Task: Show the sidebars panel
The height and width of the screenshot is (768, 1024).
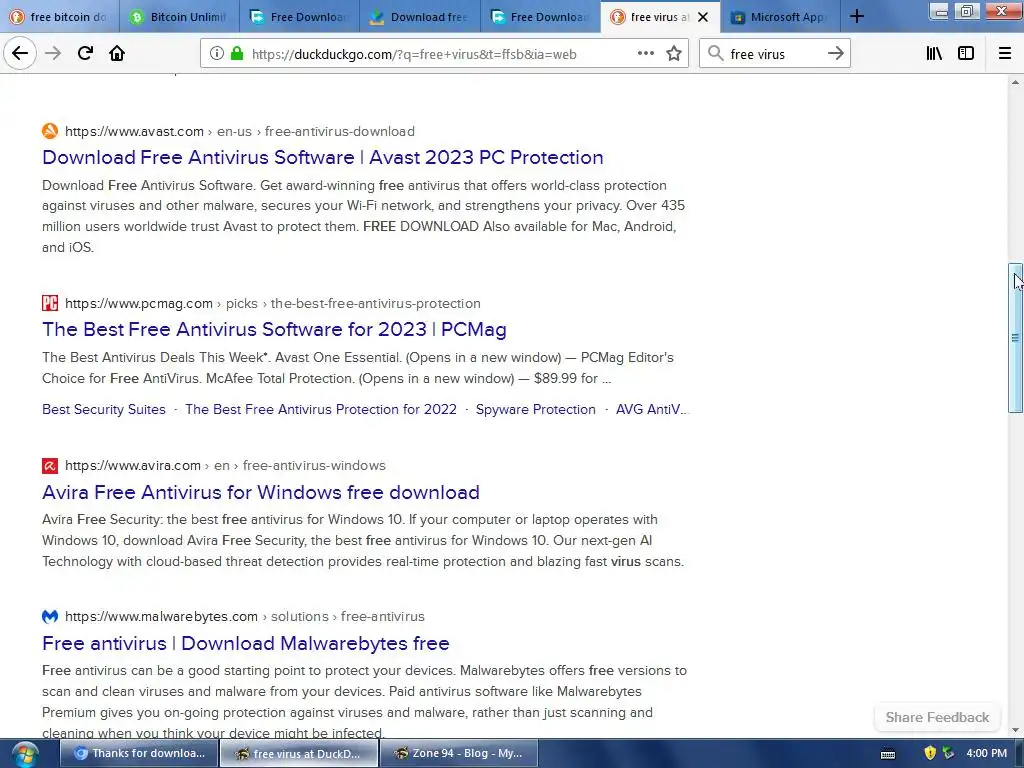Action: [966, 54]
